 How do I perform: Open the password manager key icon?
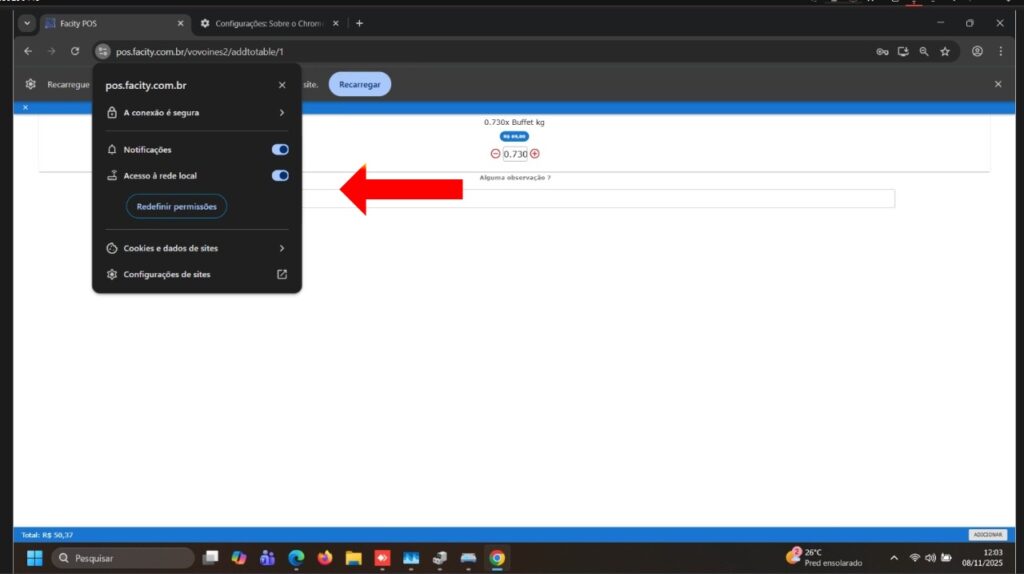point(882,51)
